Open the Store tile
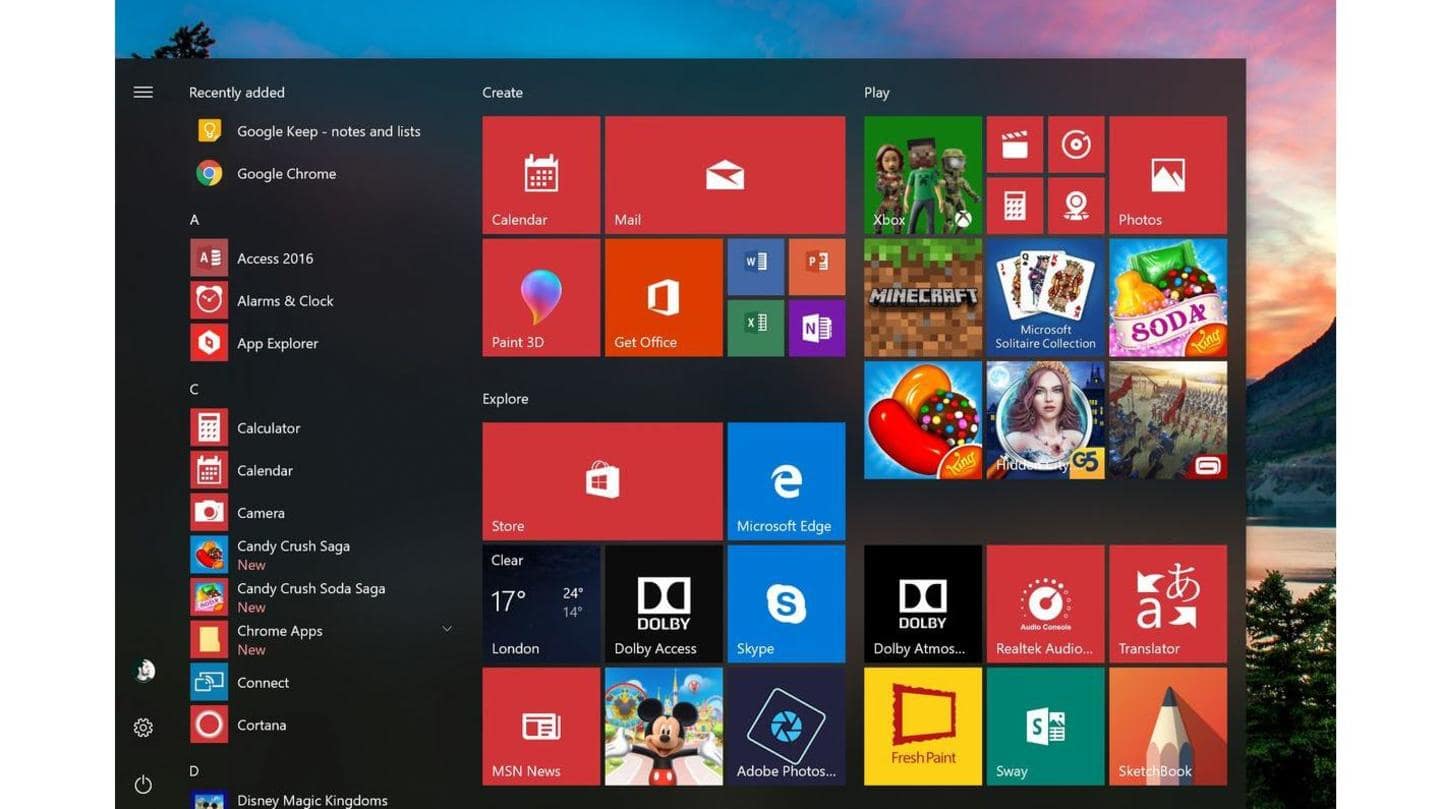Viewport: 1440px width, 809px height. coord(602,481)
